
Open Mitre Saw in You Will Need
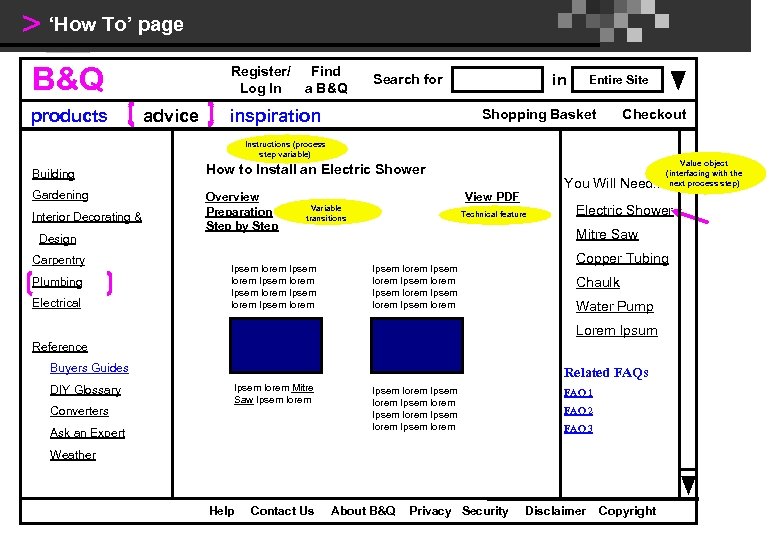(607, 234)
